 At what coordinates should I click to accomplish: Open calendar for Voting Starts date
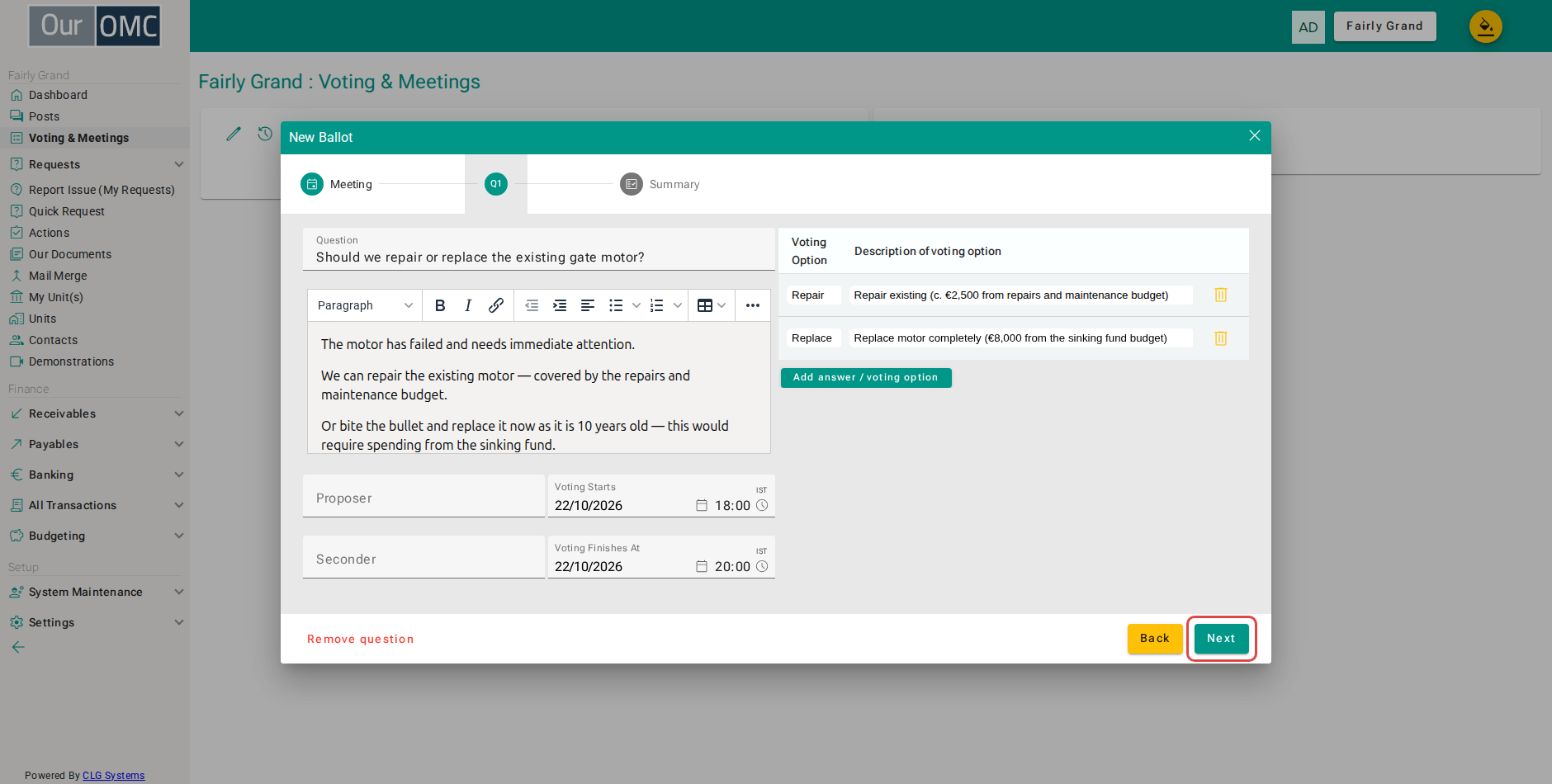point(702,505)
